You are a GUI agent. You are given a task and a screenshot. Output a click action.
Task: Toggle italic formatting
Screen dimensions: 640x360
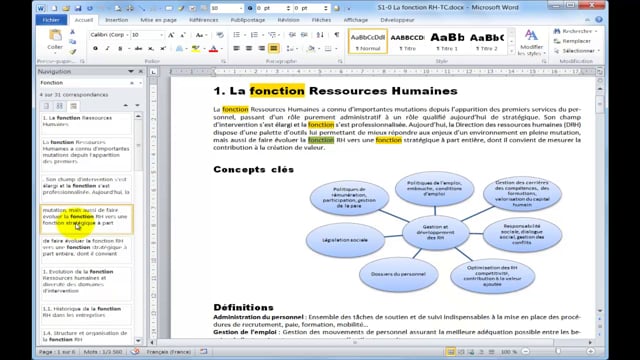click(107, 49)
